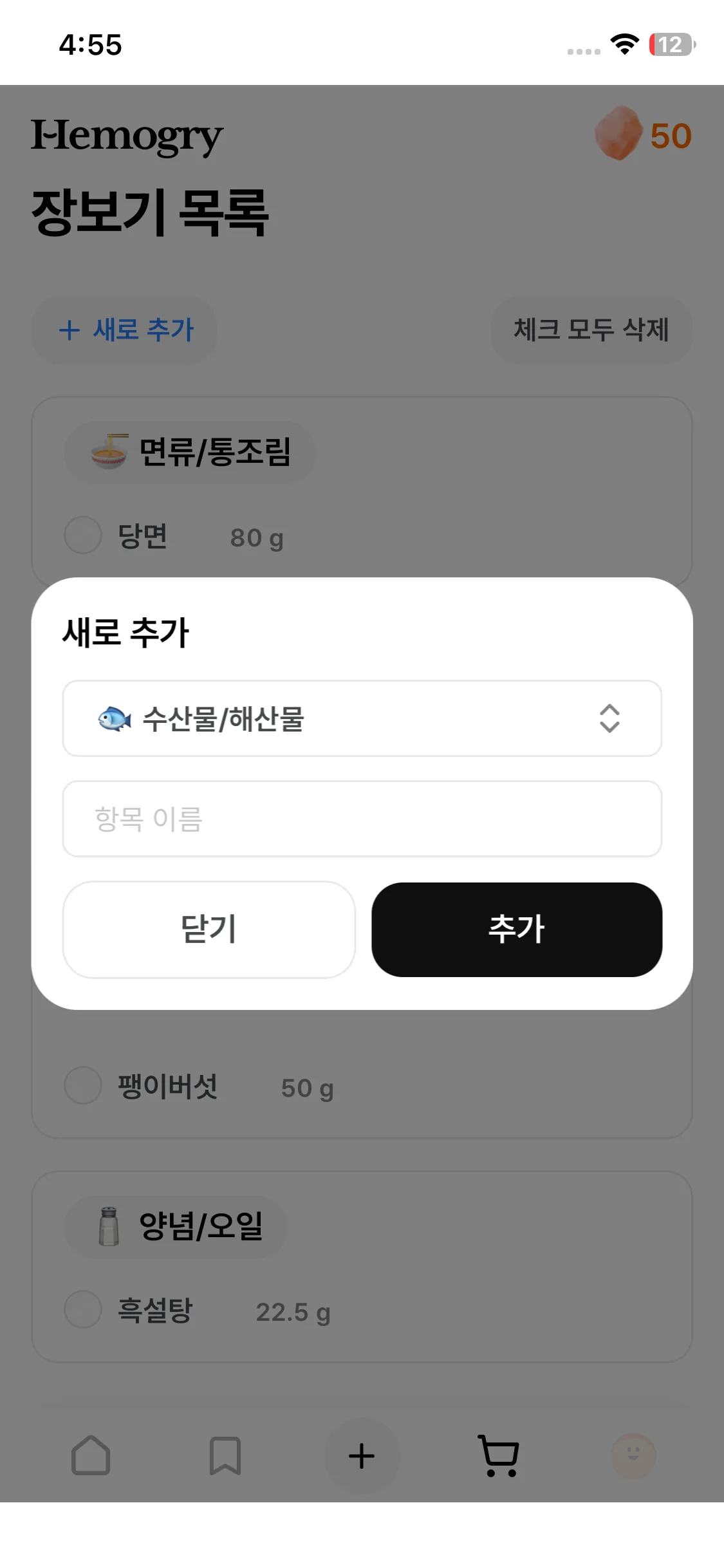Tap the pink salt crystal points icon

click(x=618, y=133)
